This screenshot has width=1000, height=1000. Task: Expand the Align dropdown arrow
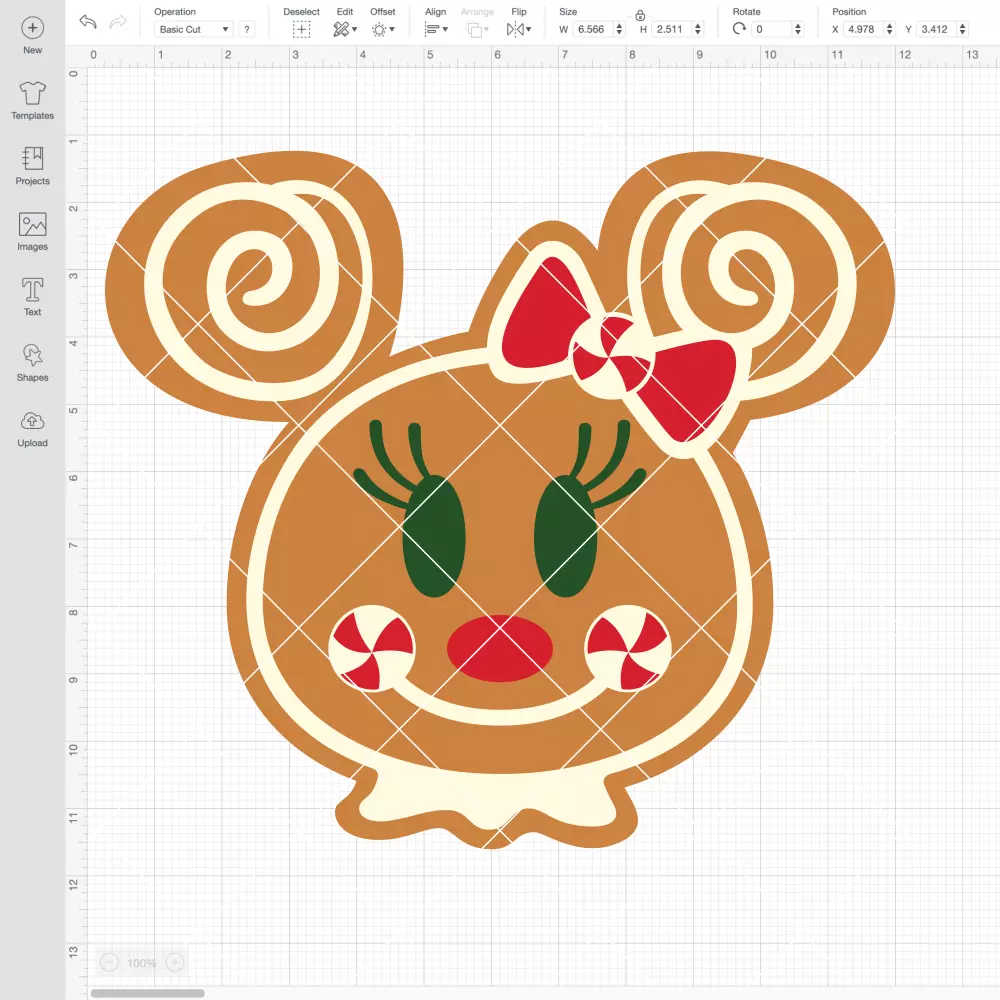click(445, 29)
